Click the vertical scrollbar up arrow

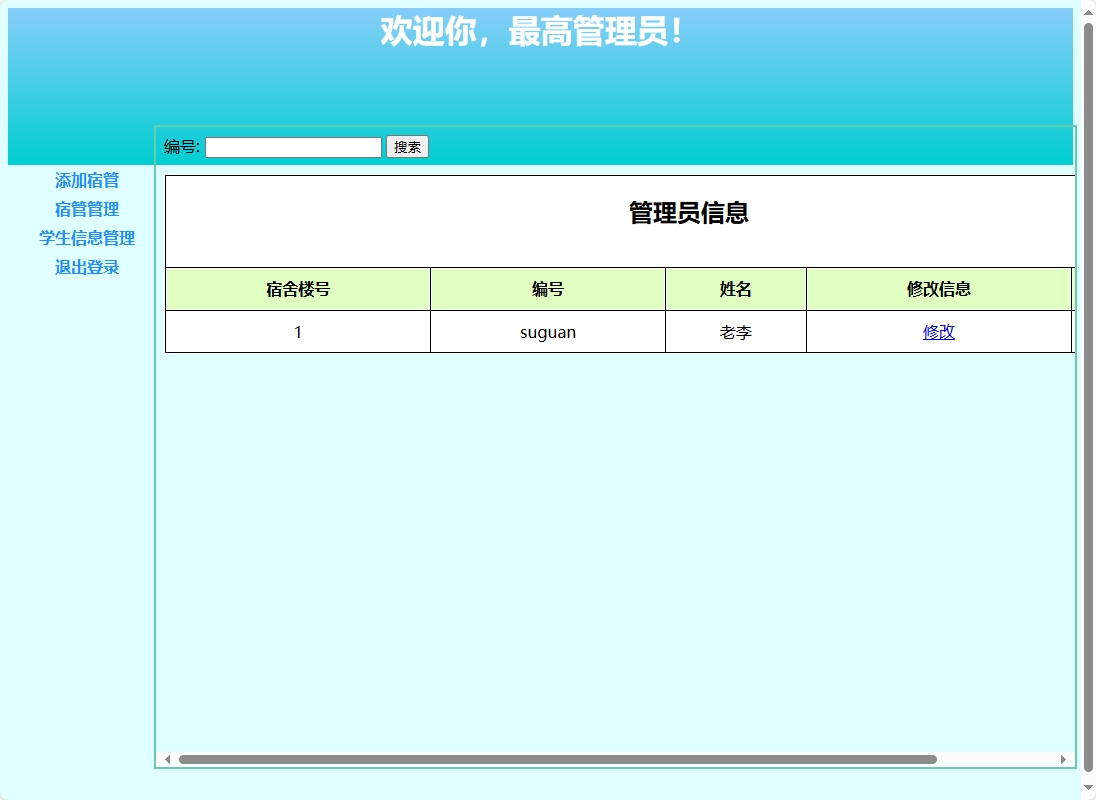pos(1087,14)
